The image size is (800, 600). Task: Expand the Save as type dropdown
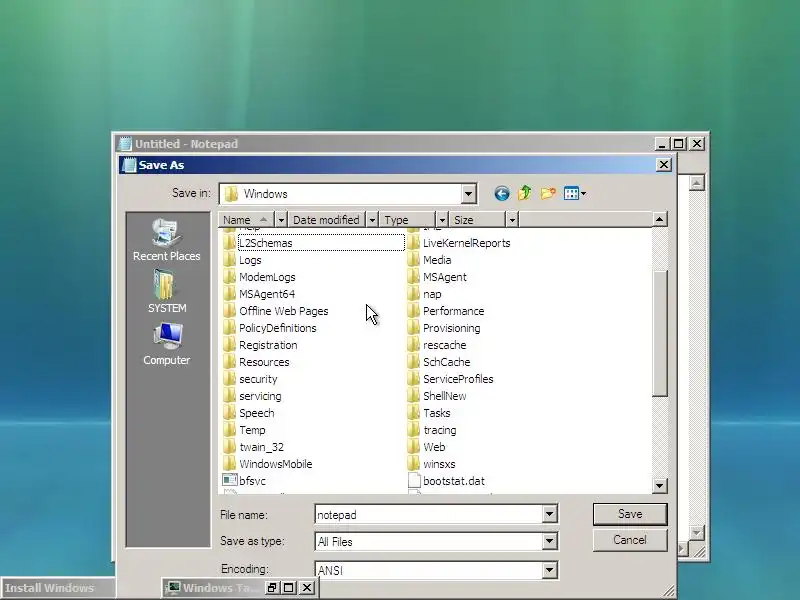[549, 541]
